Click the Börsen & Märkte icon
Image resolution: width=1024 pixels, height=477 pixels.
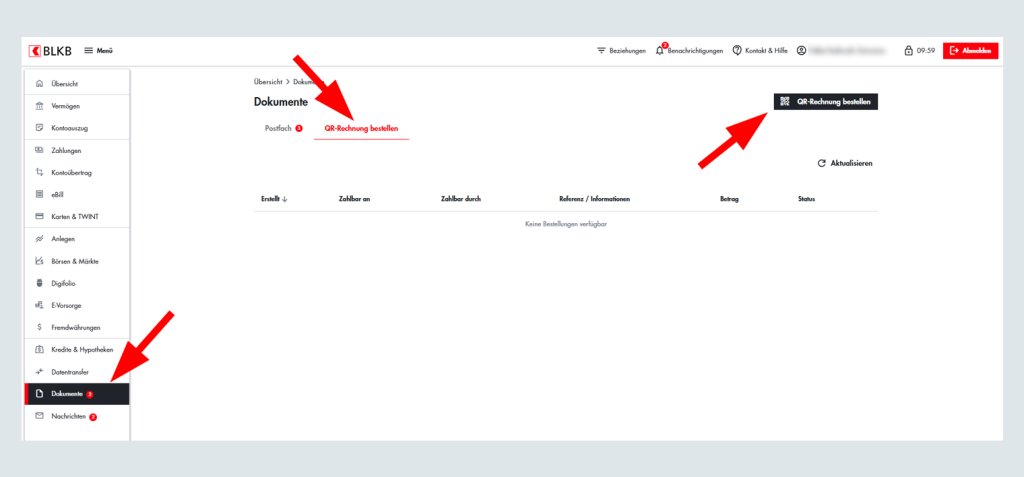[x=39, y=261]
